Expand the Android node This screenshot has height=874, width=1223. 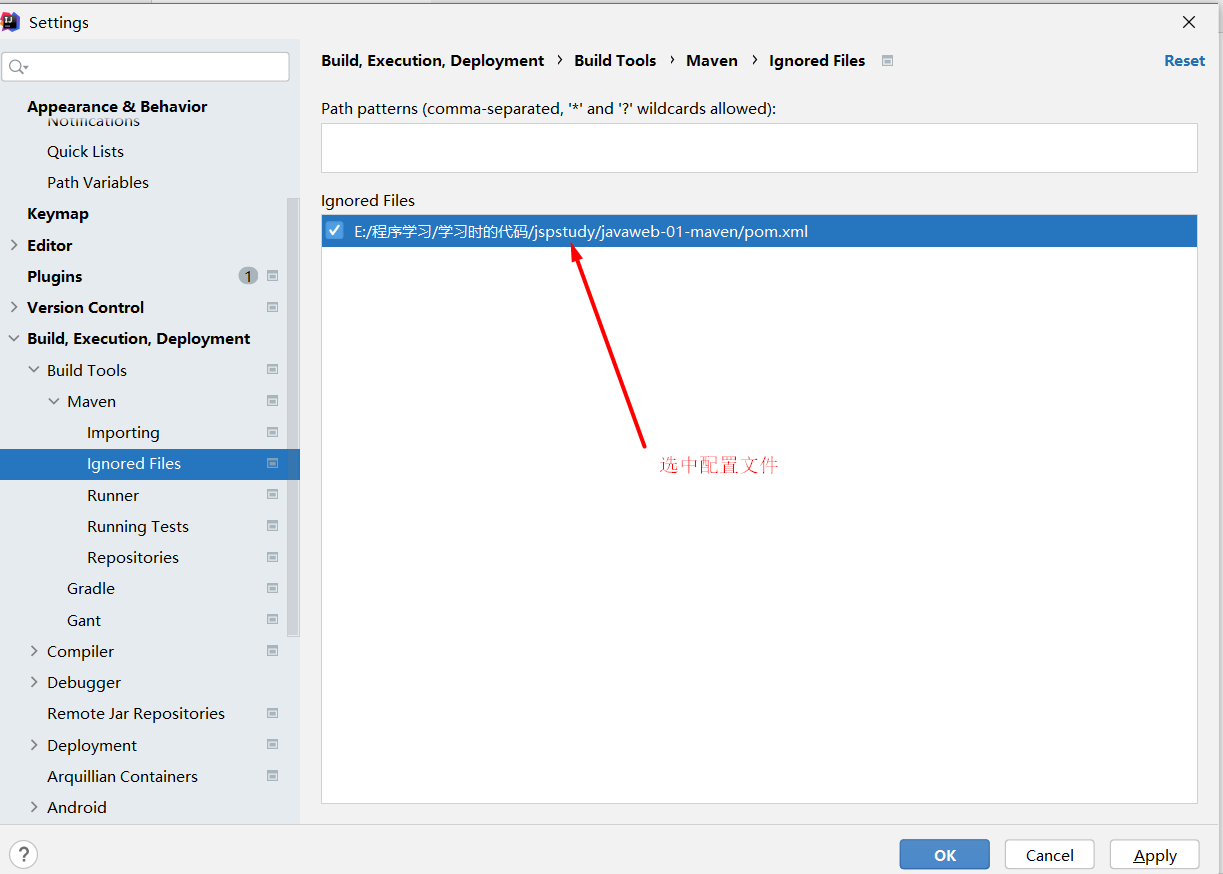[34, 807]
